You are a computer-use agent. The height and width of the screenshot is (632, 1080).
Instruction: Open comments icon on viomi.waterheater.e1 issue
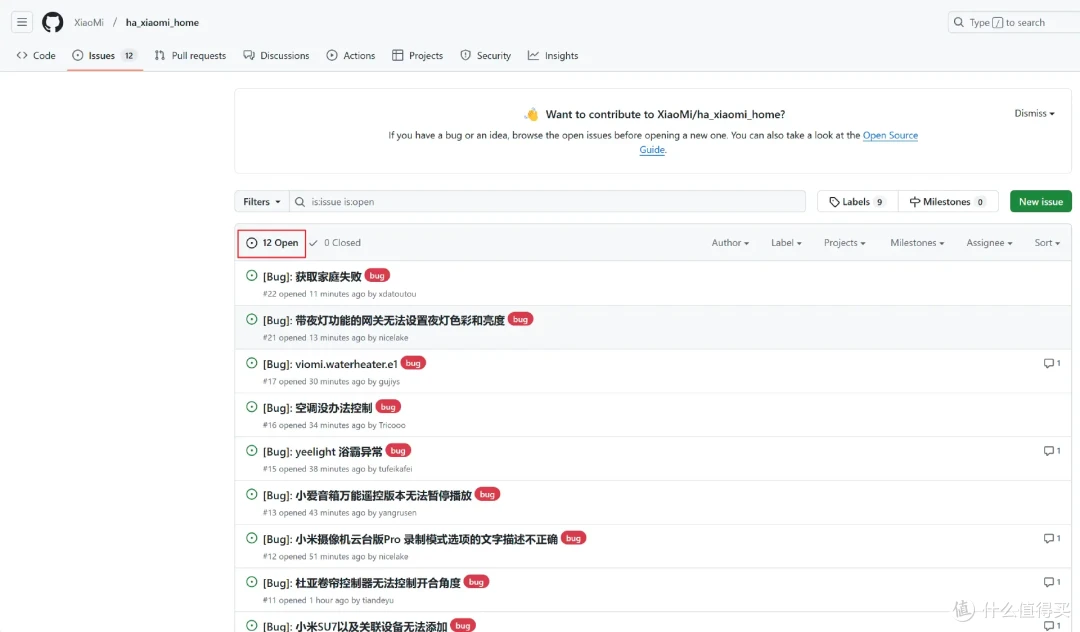click(1052, 363)
